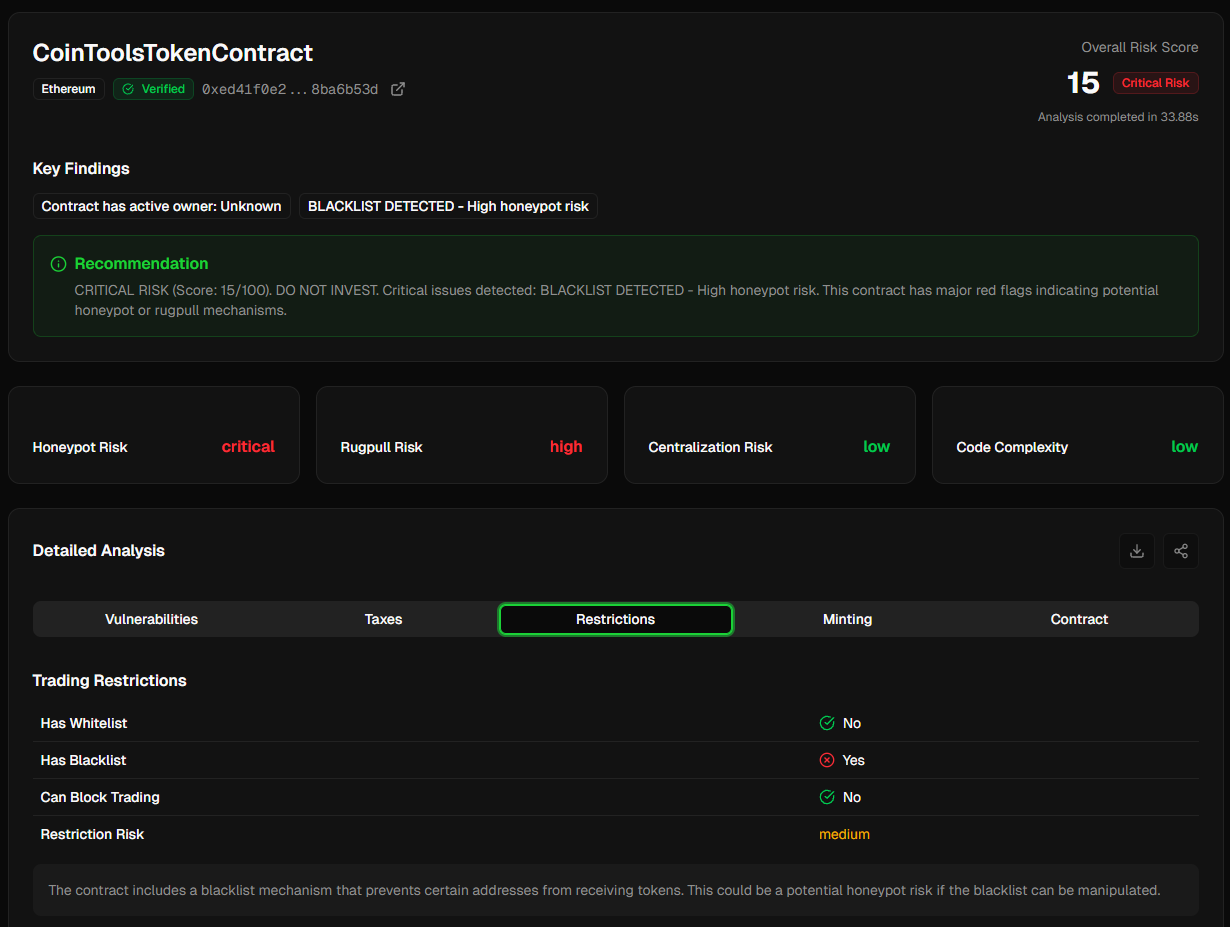Select the Ethereum network label

68,89
